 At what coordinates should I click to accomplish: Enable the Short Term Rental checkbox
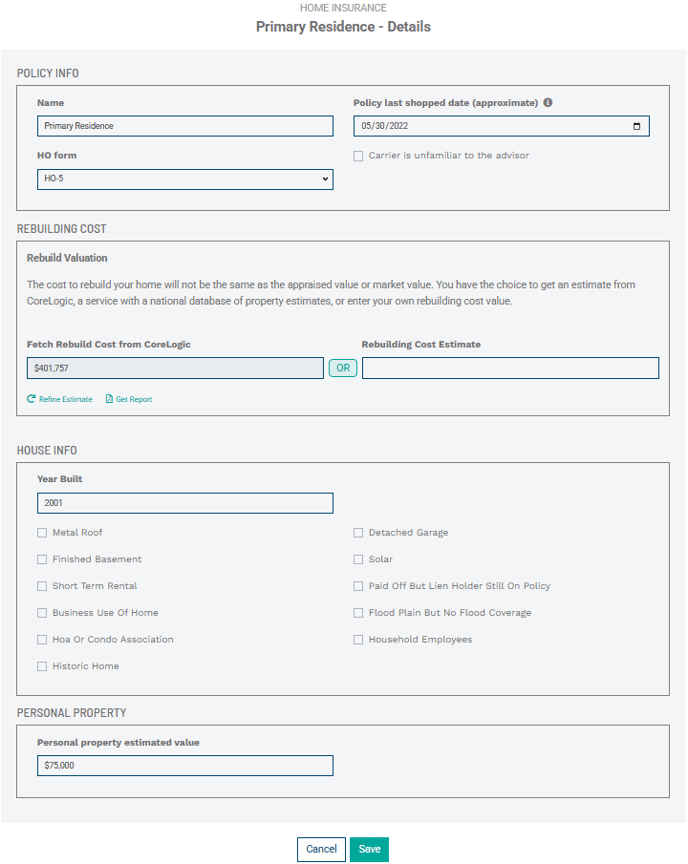[x=42, y=586]
